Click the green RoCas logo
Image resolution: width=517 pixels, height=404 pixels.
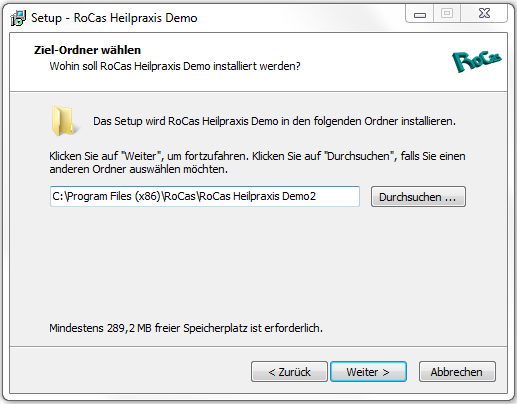pyautogui.click(x=477, y=61)
